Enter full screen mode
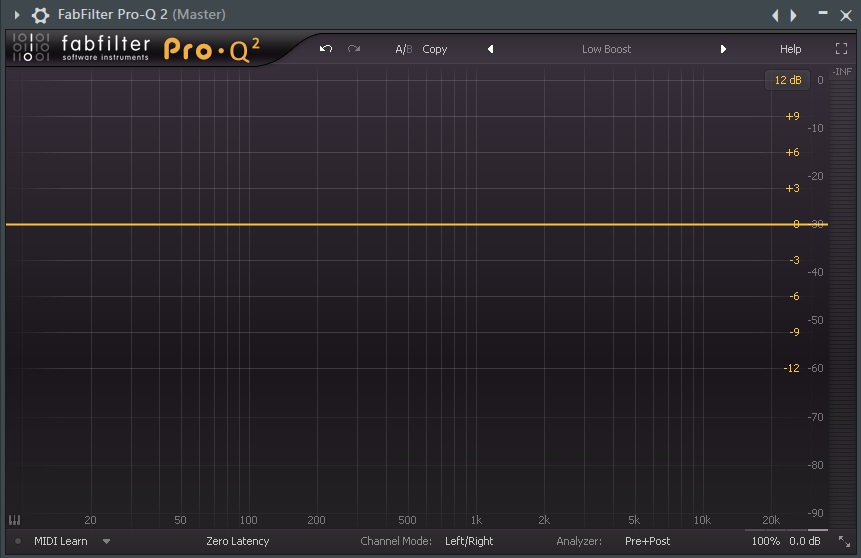This screenshot has height=558, width=861. click(841, 49)
